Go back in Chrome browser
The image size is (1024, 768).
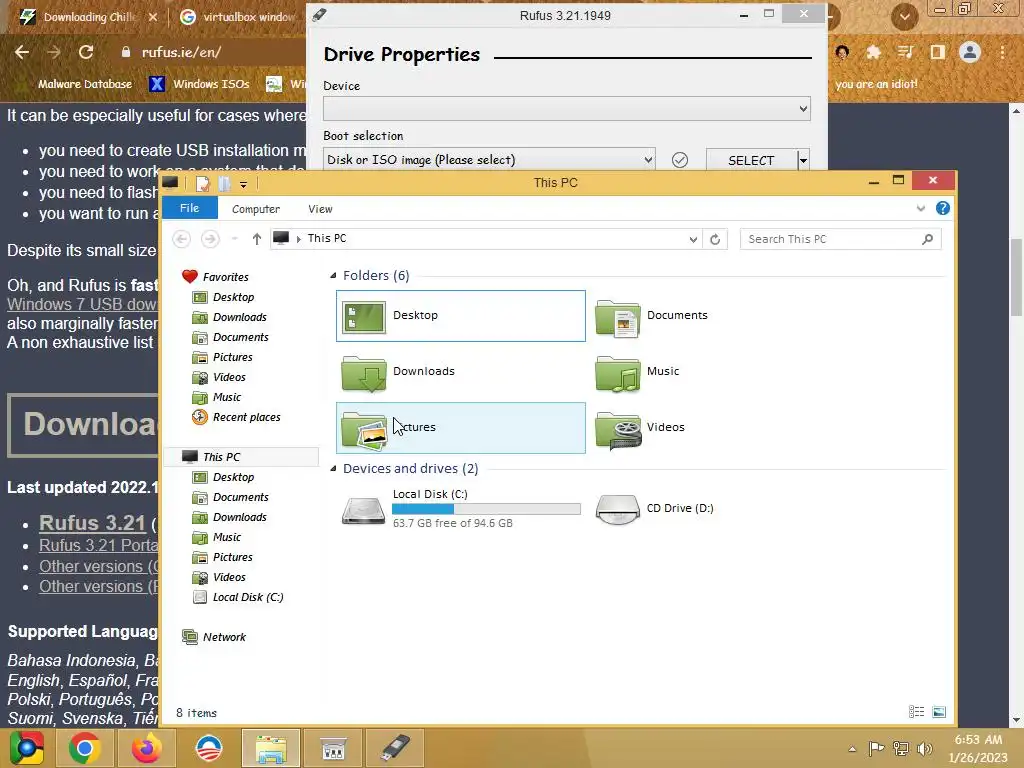[x=22, y=52]
